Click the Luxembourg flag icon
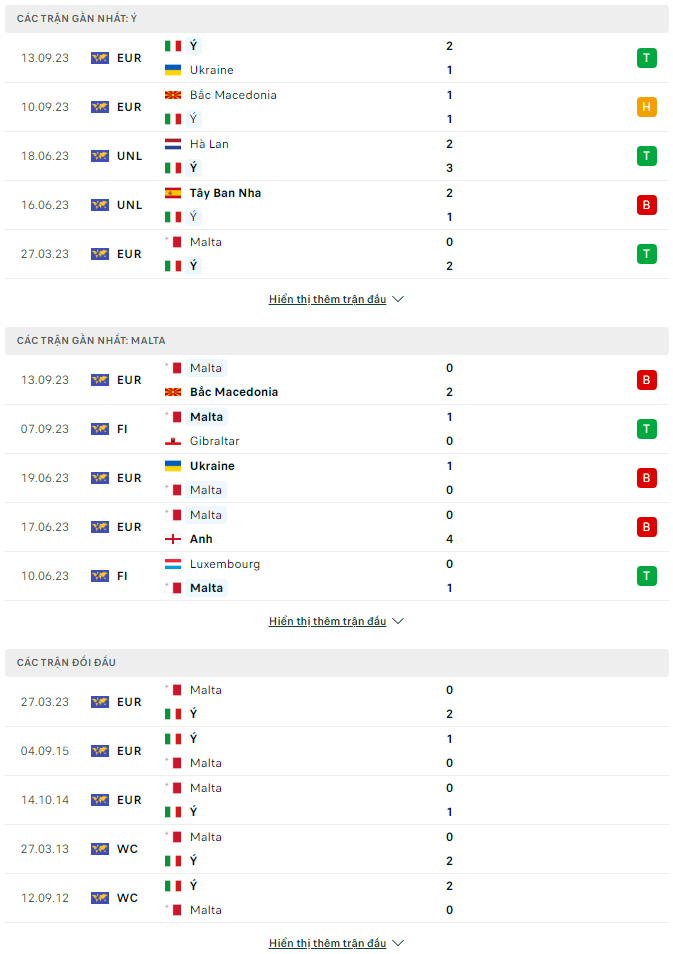The height and width of the screenshot is (954, 673). [x=173, y=564]
